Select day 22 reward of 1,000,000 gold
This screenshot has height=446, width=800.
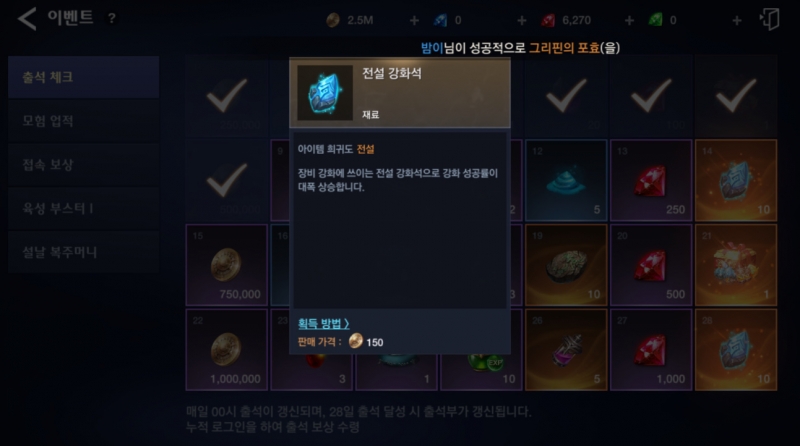click(227, 350)
